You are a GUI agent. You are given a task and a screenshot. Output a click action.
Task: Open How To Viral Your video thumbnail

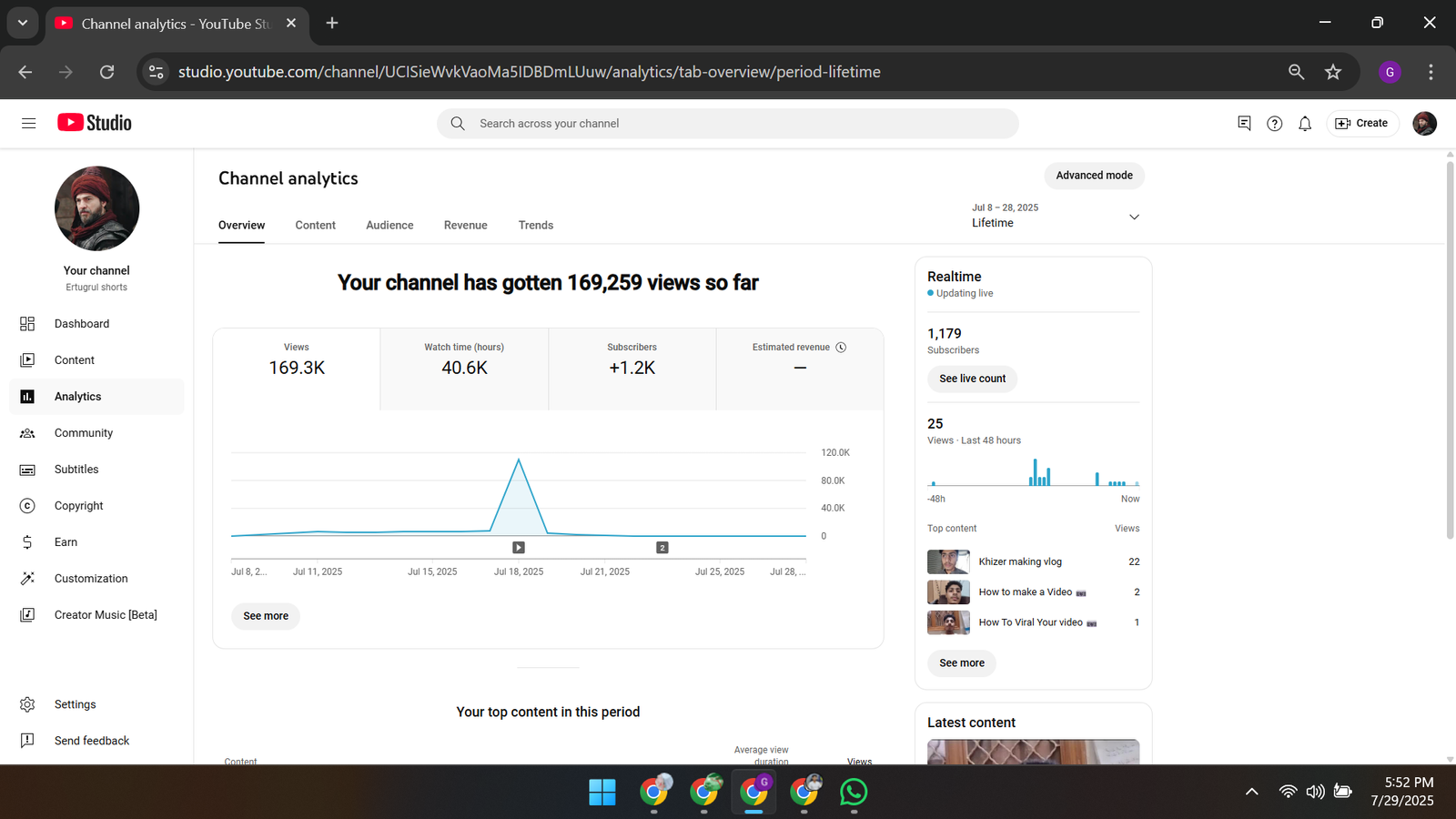click(948, 622)
